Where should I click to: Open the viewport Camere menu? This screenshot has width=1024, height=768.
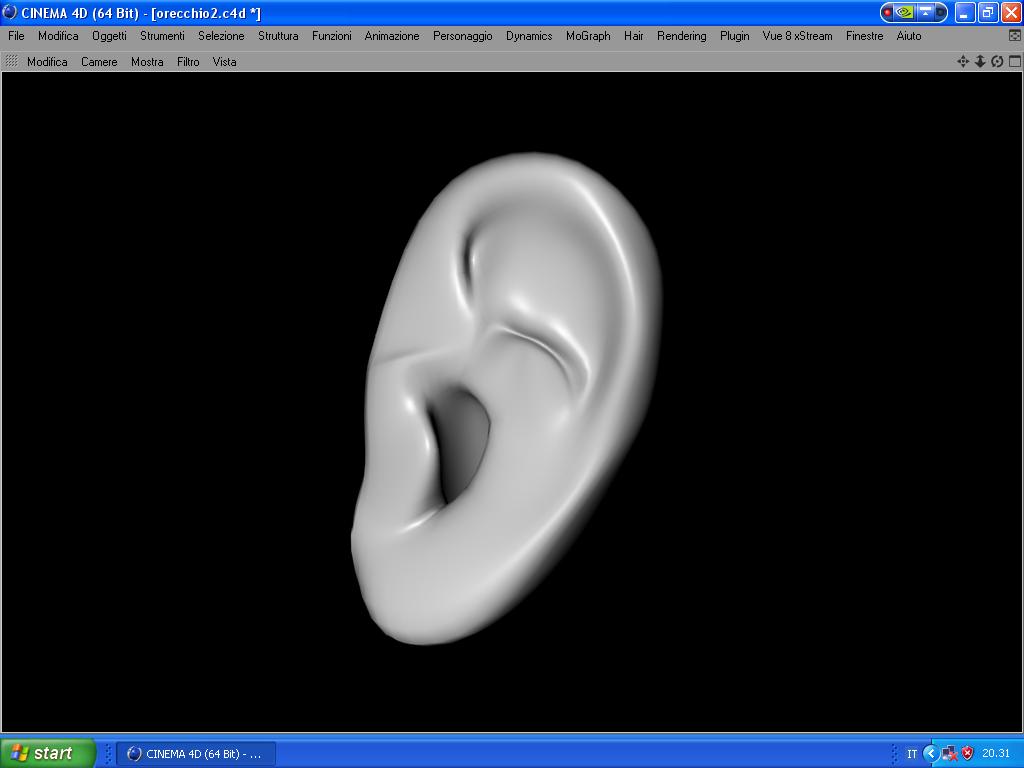coord(99,62)
